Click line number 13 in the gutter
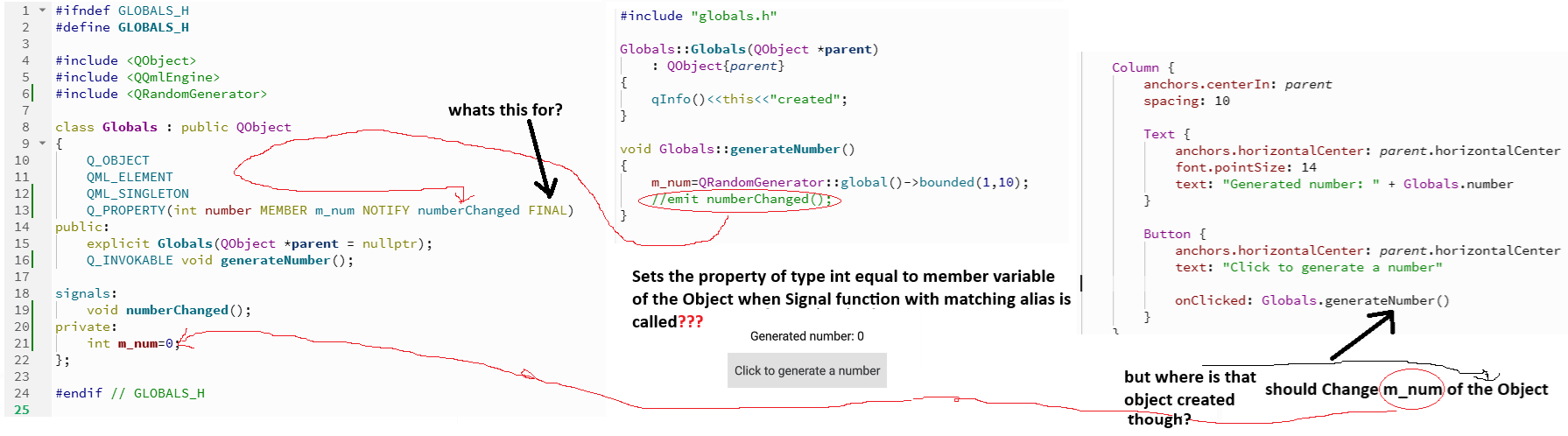 [x=22, y=210]
